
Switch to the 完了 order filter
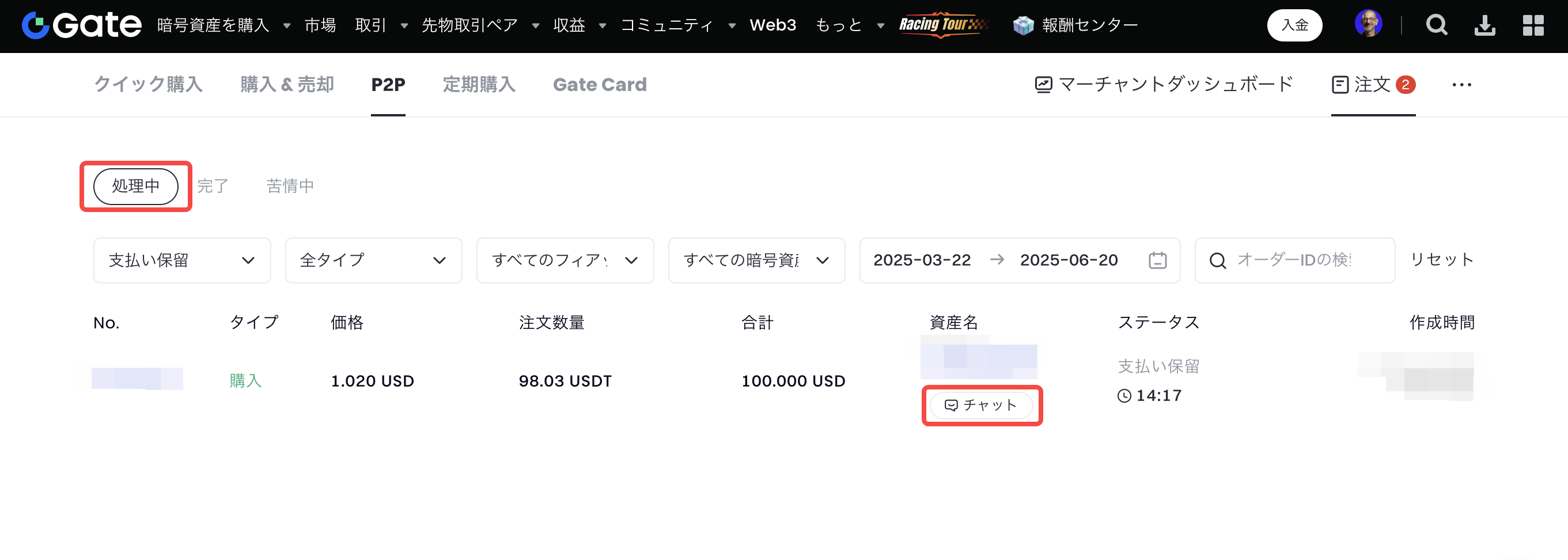(x=213, y=186)
